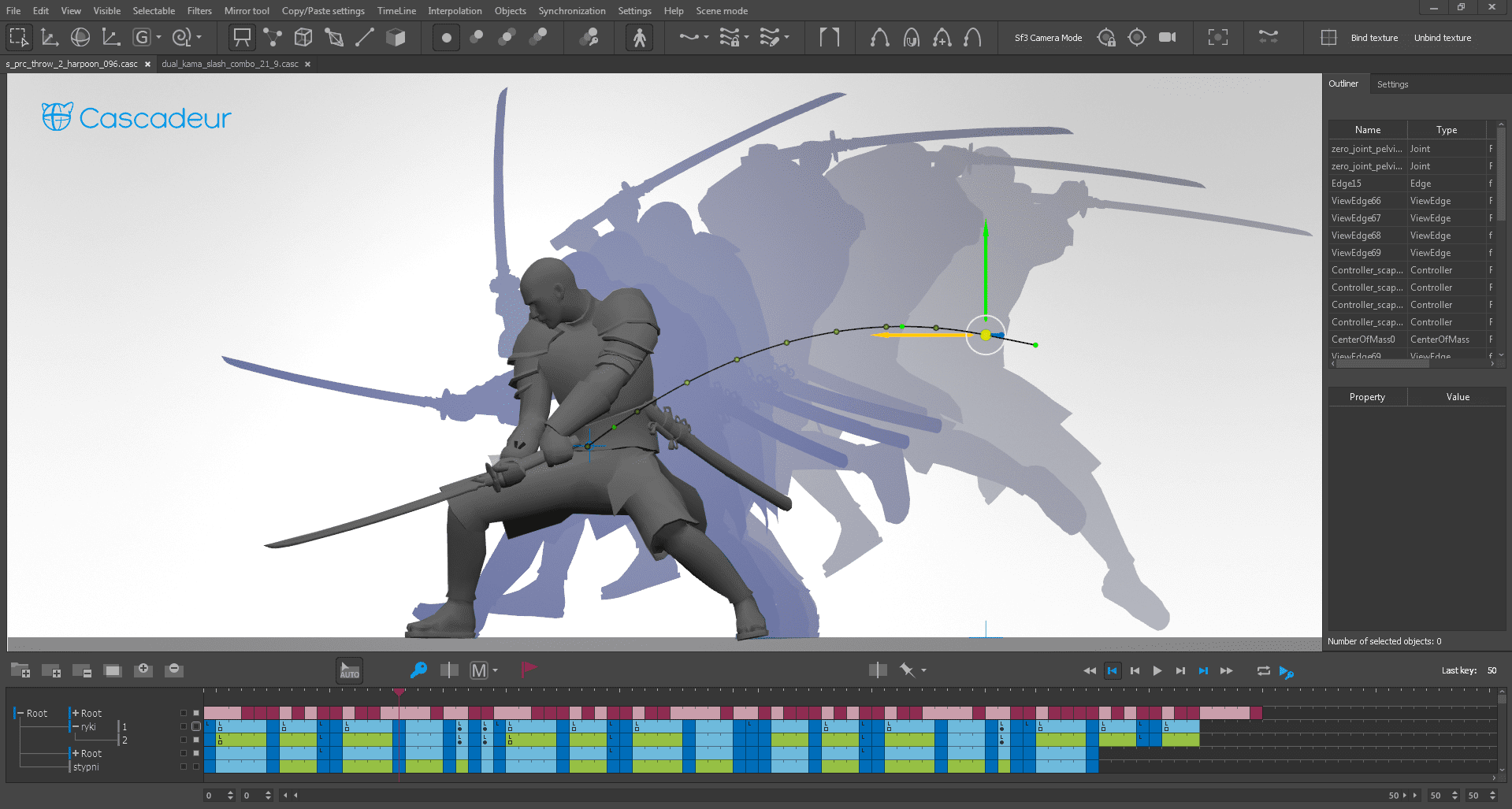The width and height of the screenshot is (1512, 809).
Task: Click the video camera icon in the toolbar
Action: tap(1167, 36)
